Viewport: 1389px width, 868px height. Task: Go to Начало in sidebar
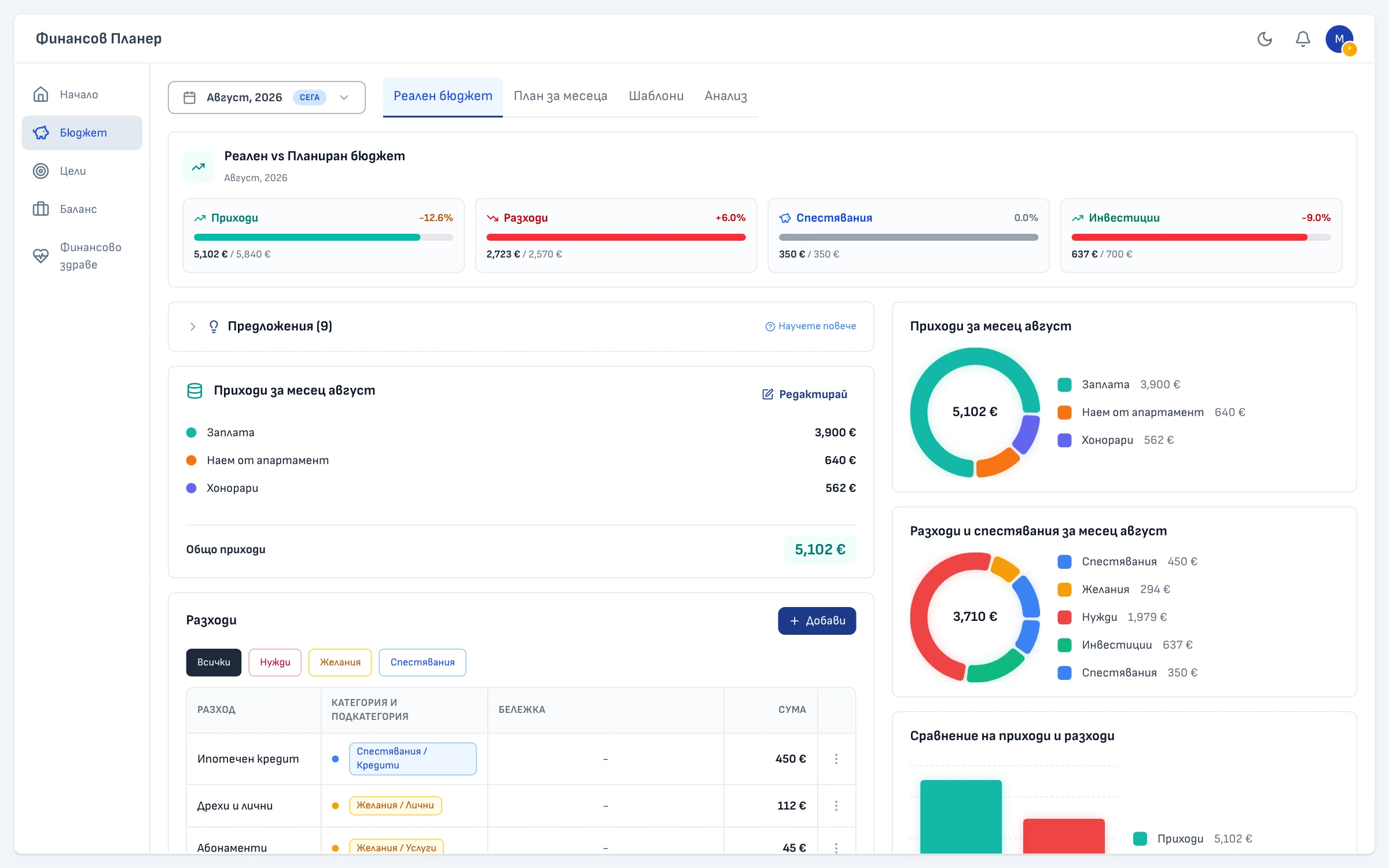click(82, 94)
